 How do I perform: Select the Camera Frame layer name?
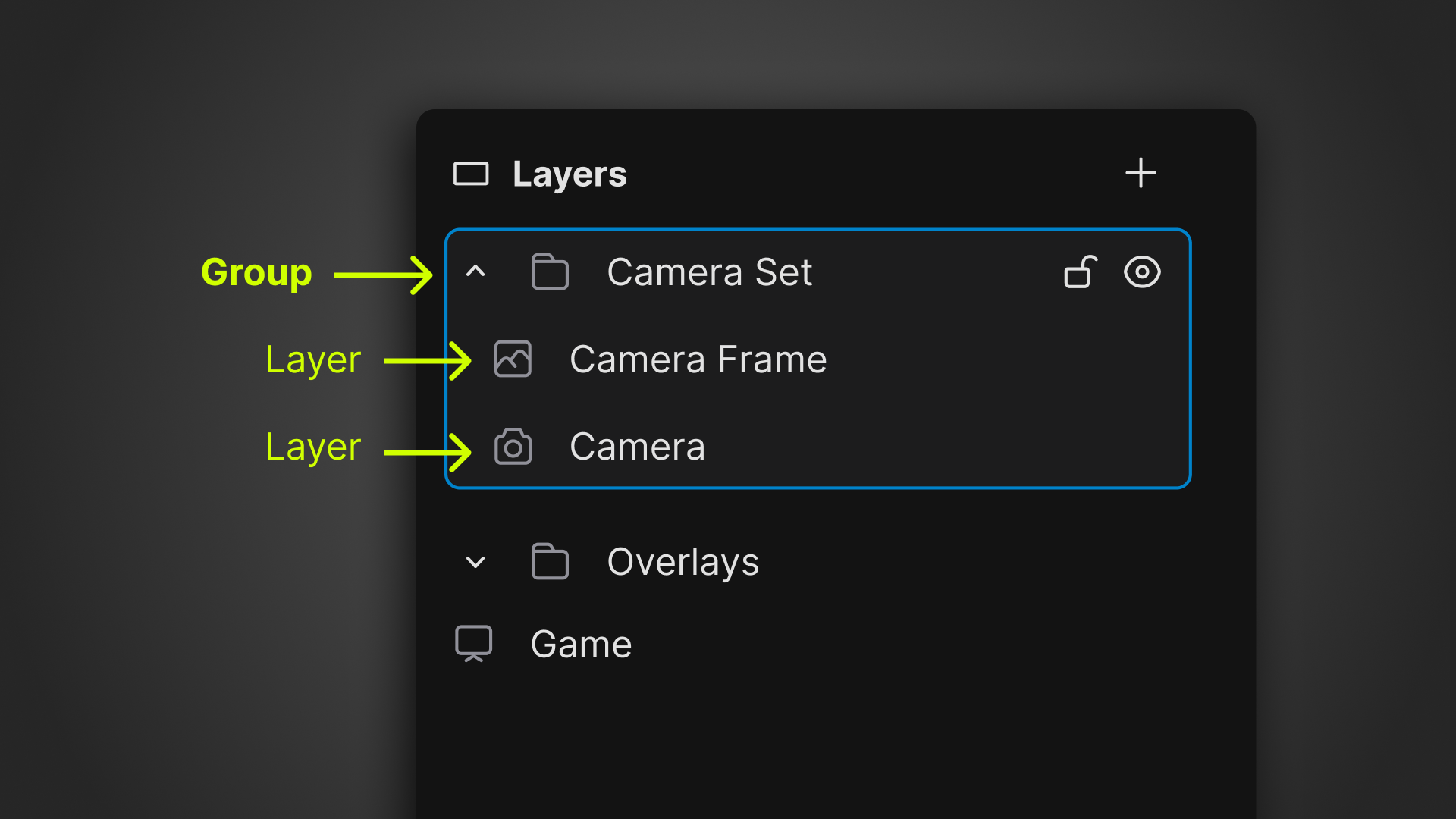point(698,359)
